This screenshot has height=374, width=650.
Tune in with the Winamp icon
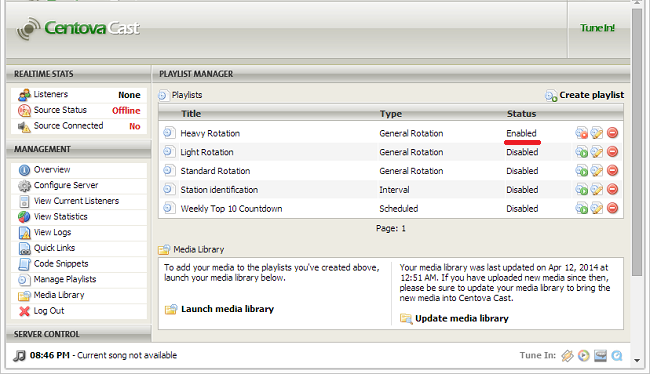567,355
